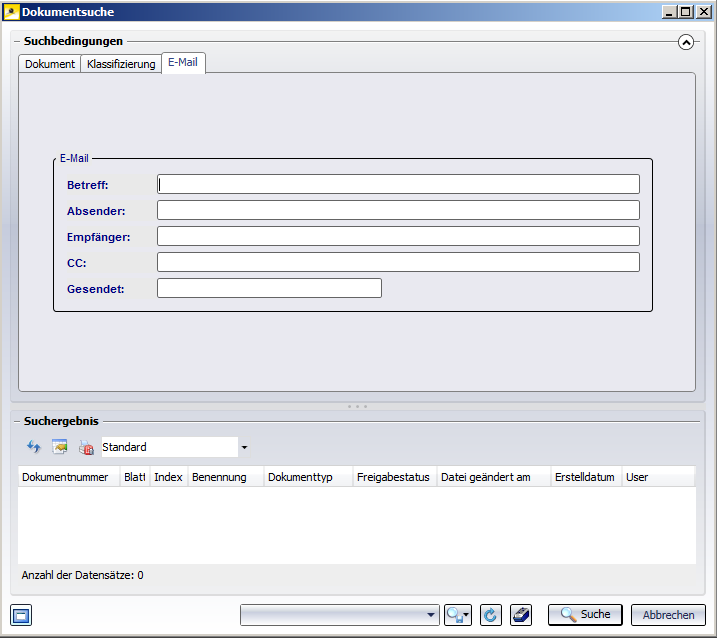
Task: Cancel with the Abbrechen button
Action: [668, 615]
